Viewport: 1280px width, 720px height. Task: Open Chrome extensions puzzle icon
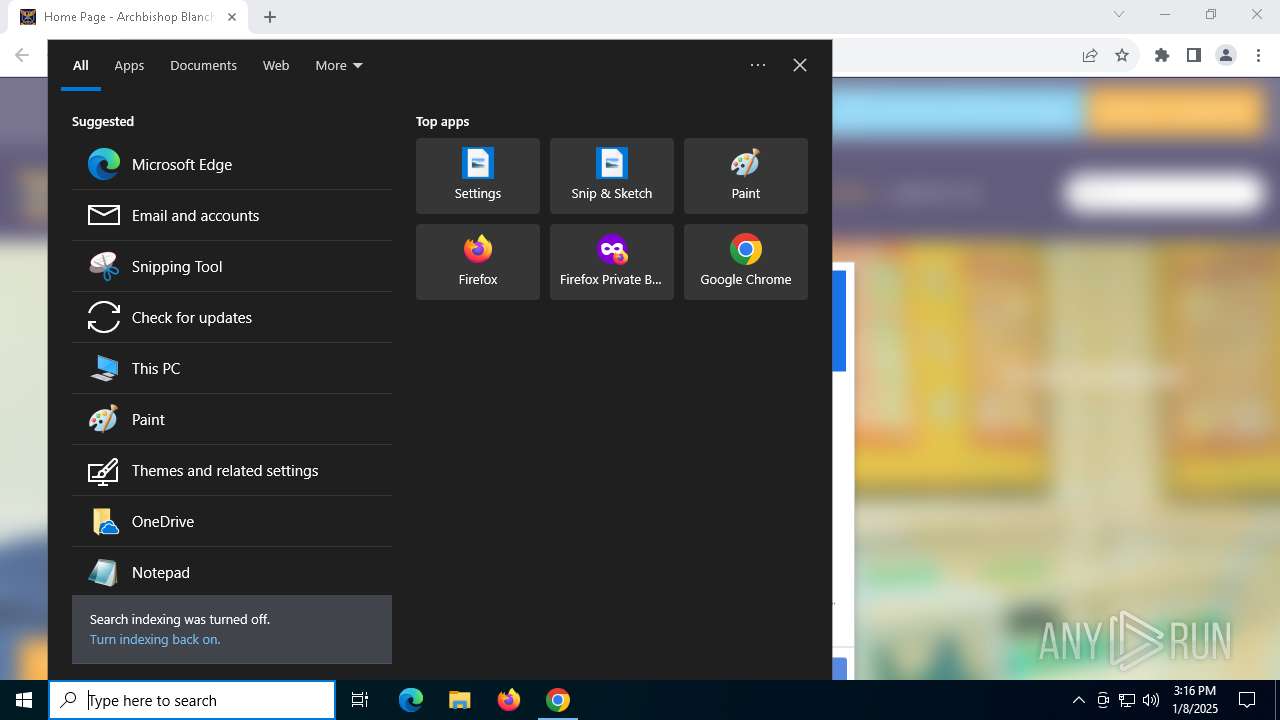[1162, 56]
